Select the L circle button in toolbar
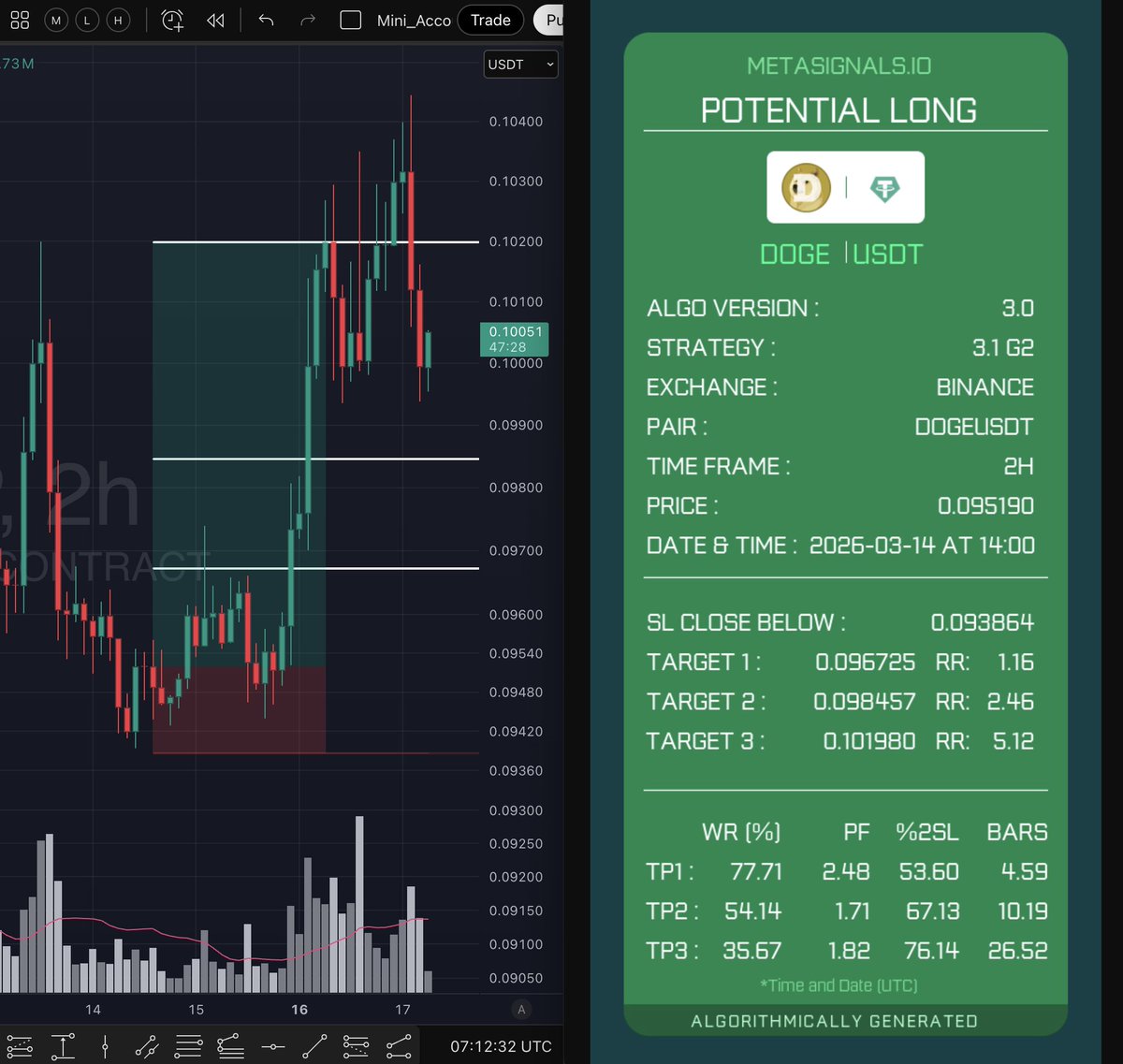 click(87, 20)
